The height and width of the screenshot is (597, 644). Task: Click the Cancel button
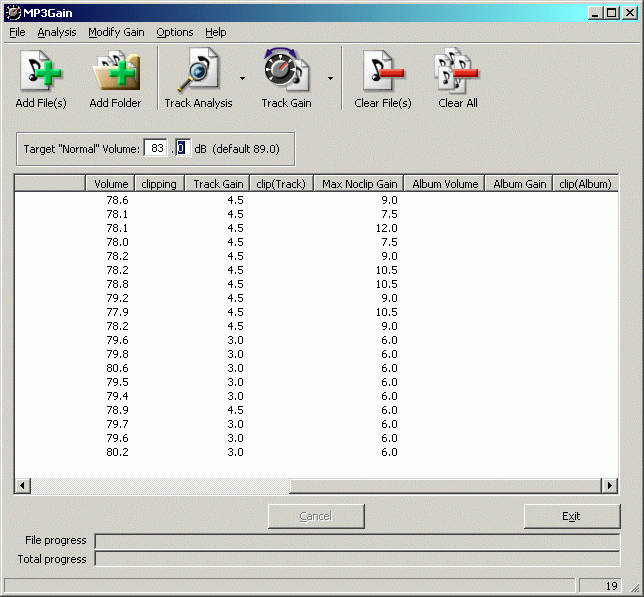[x=316, y=516]
